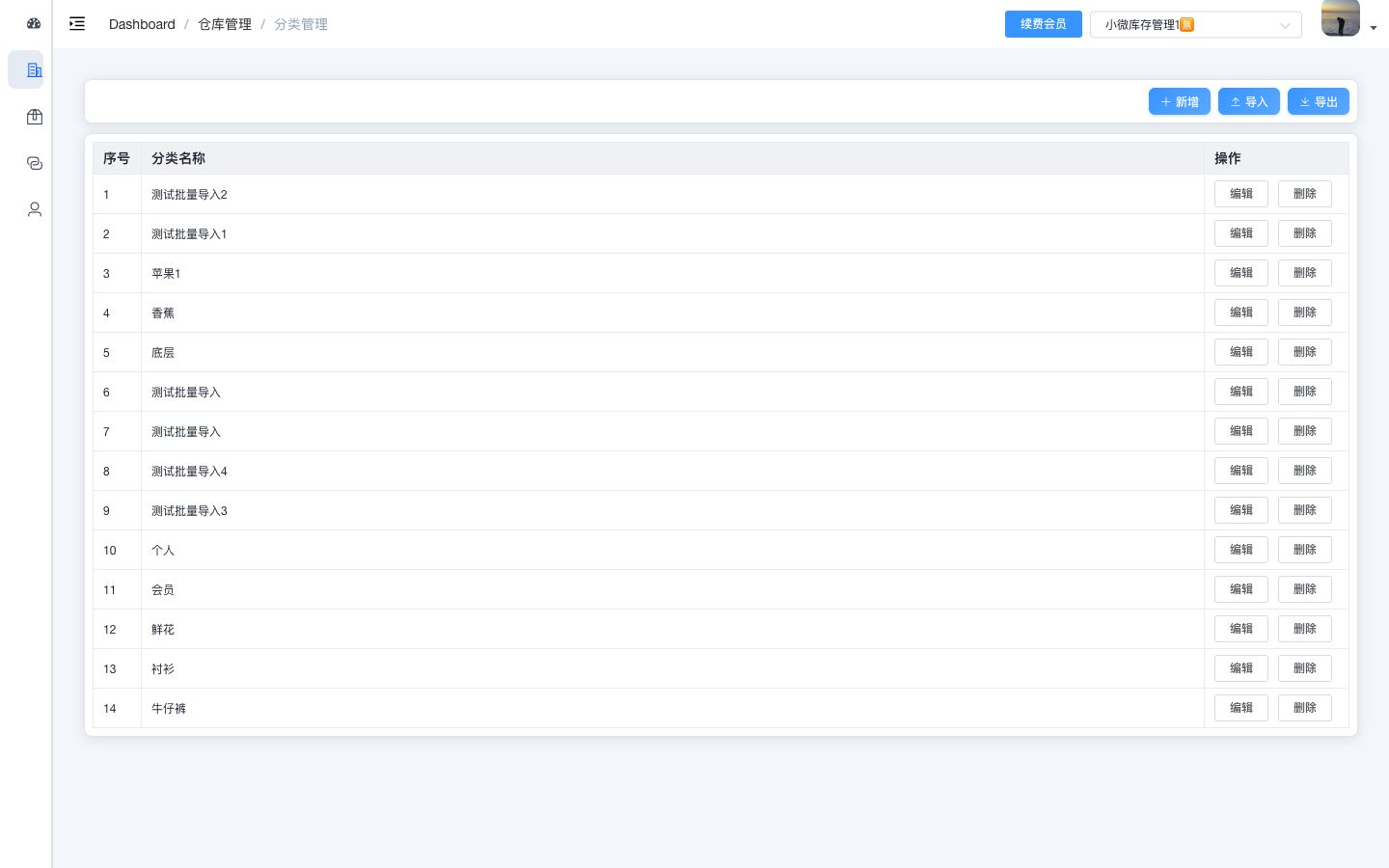
Task: Select the 衬衫 name cell
Action: (672, 668)
